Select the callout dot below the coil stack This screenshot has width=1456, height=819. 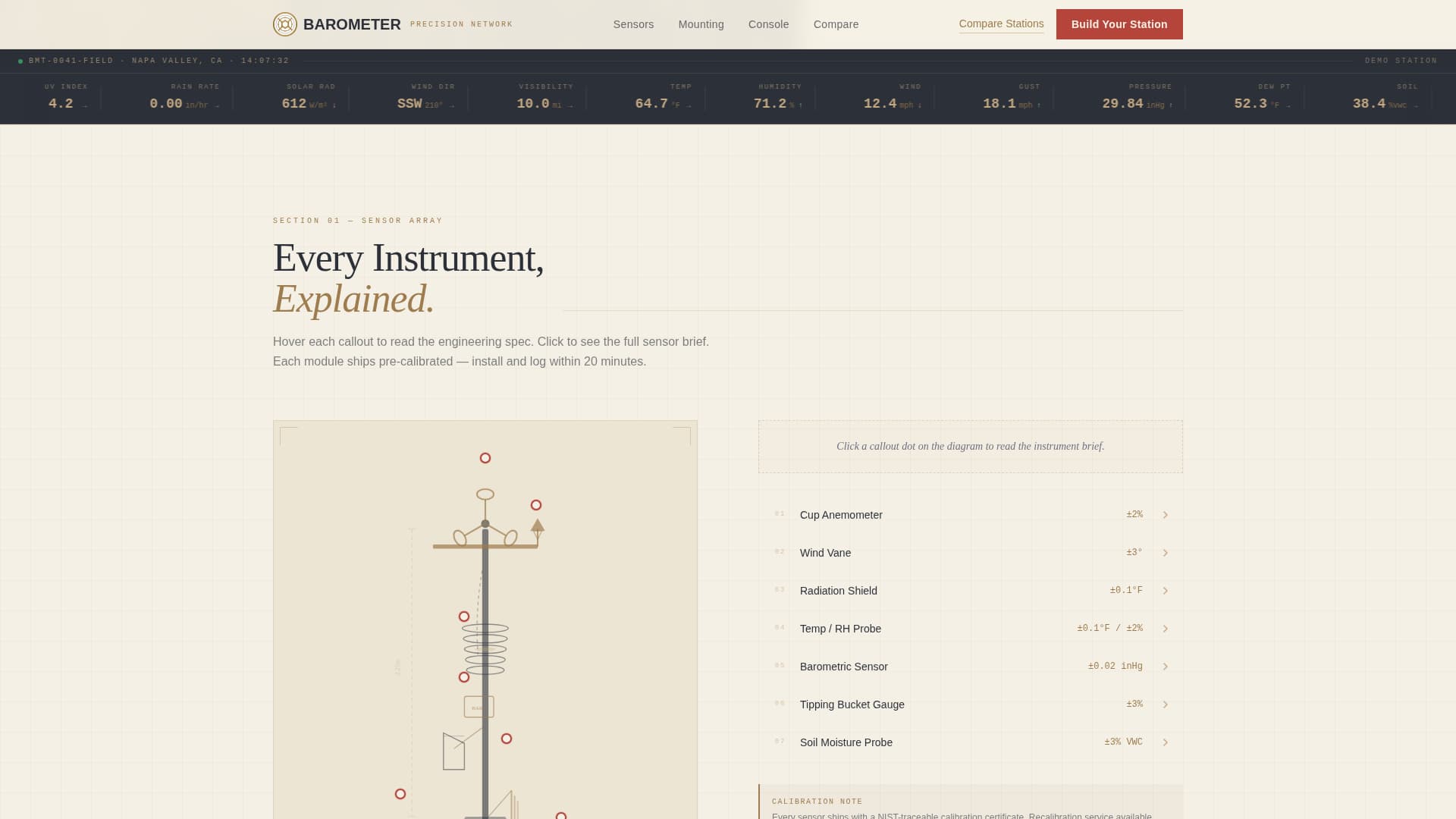[465, 678]
